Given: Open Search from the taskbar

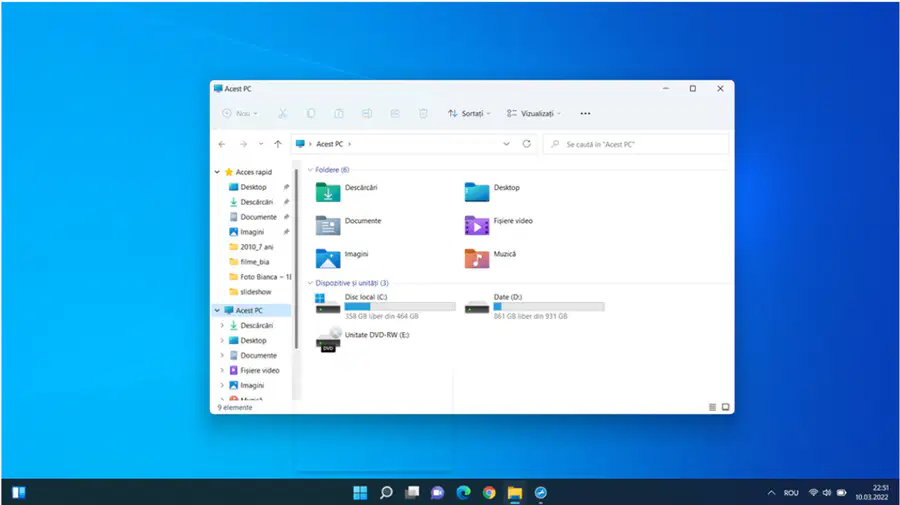Looking at the screenshot, I should point(386,492).
